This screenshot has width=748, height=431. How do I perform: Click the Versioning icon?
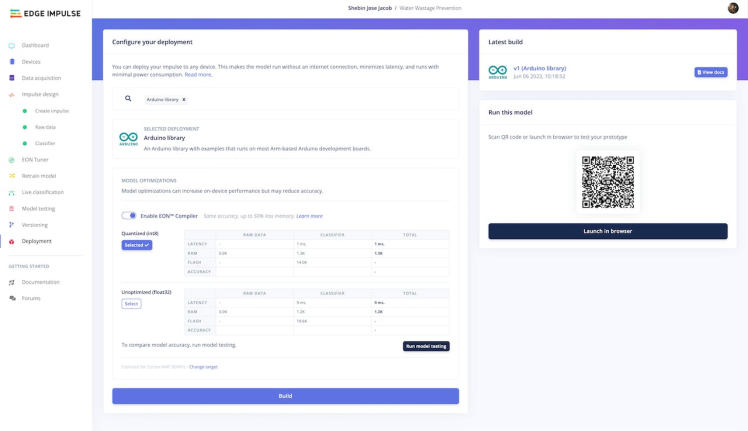point(11,225)
